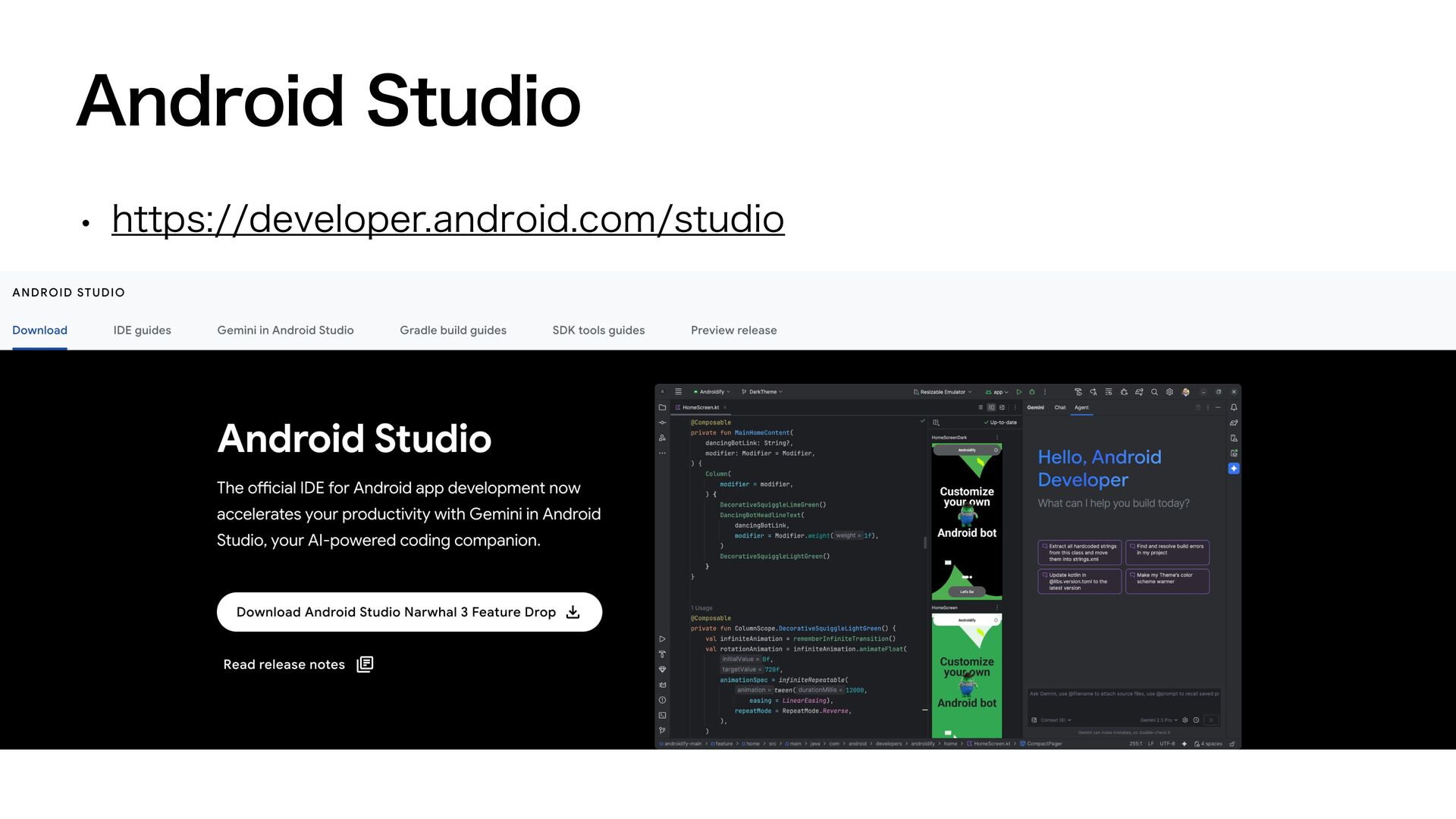Switch to the Agent tab in Gemini
Viewport: 1456px width, 819px height.
(x=1081, y=407)
